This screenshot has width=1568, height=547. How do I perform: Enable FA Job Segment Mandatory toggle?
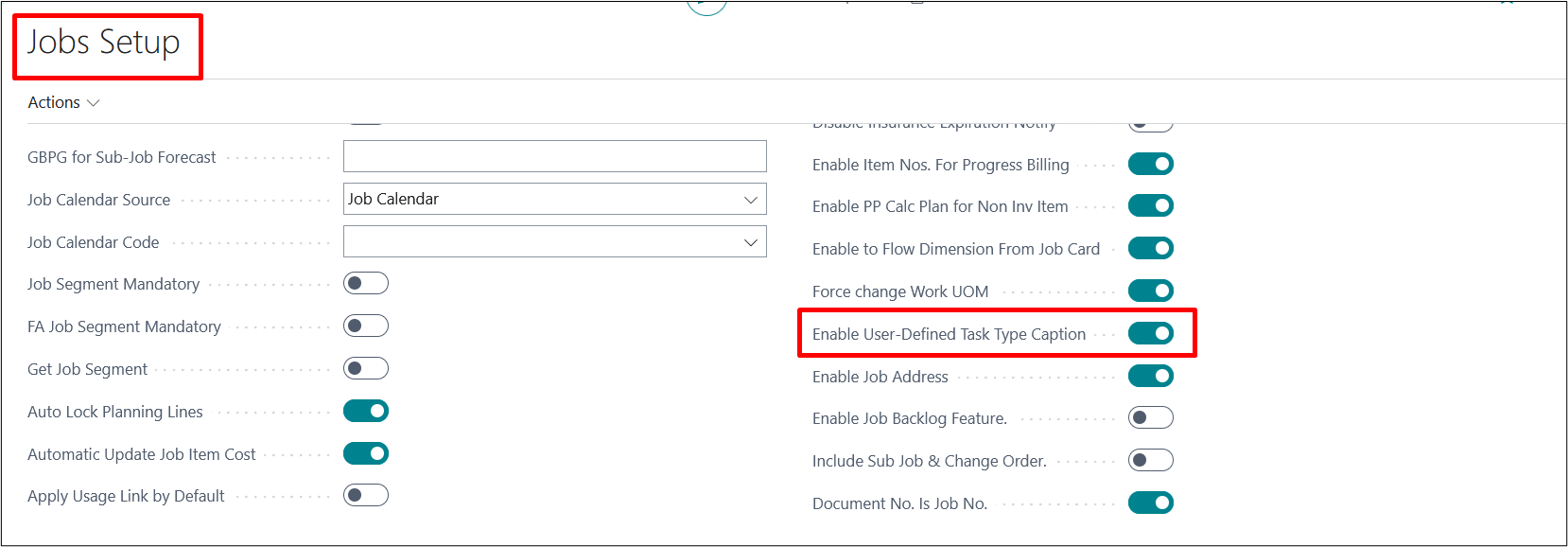pos(366,326)
